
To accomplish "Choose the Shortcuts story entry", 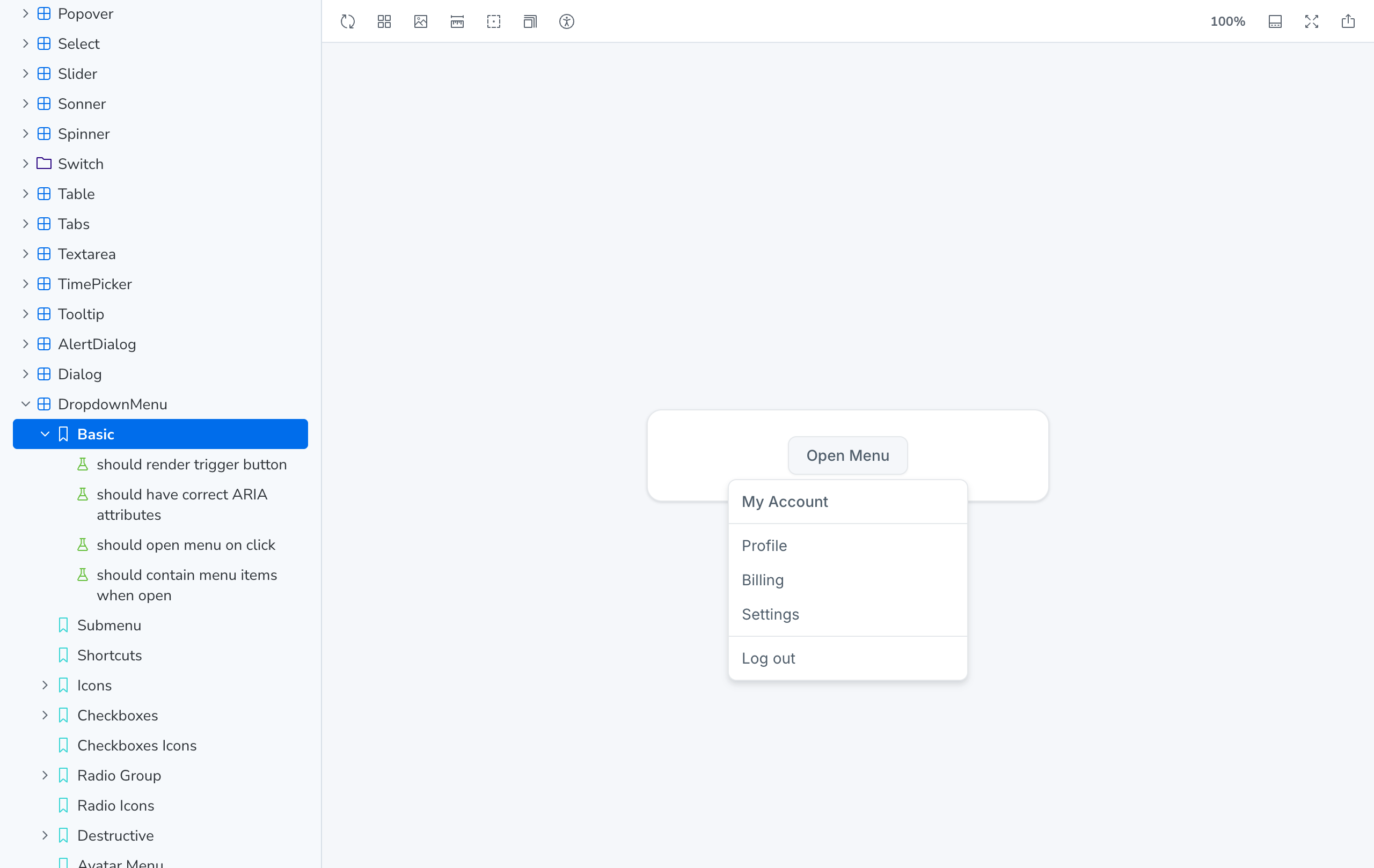I will 109,655.
